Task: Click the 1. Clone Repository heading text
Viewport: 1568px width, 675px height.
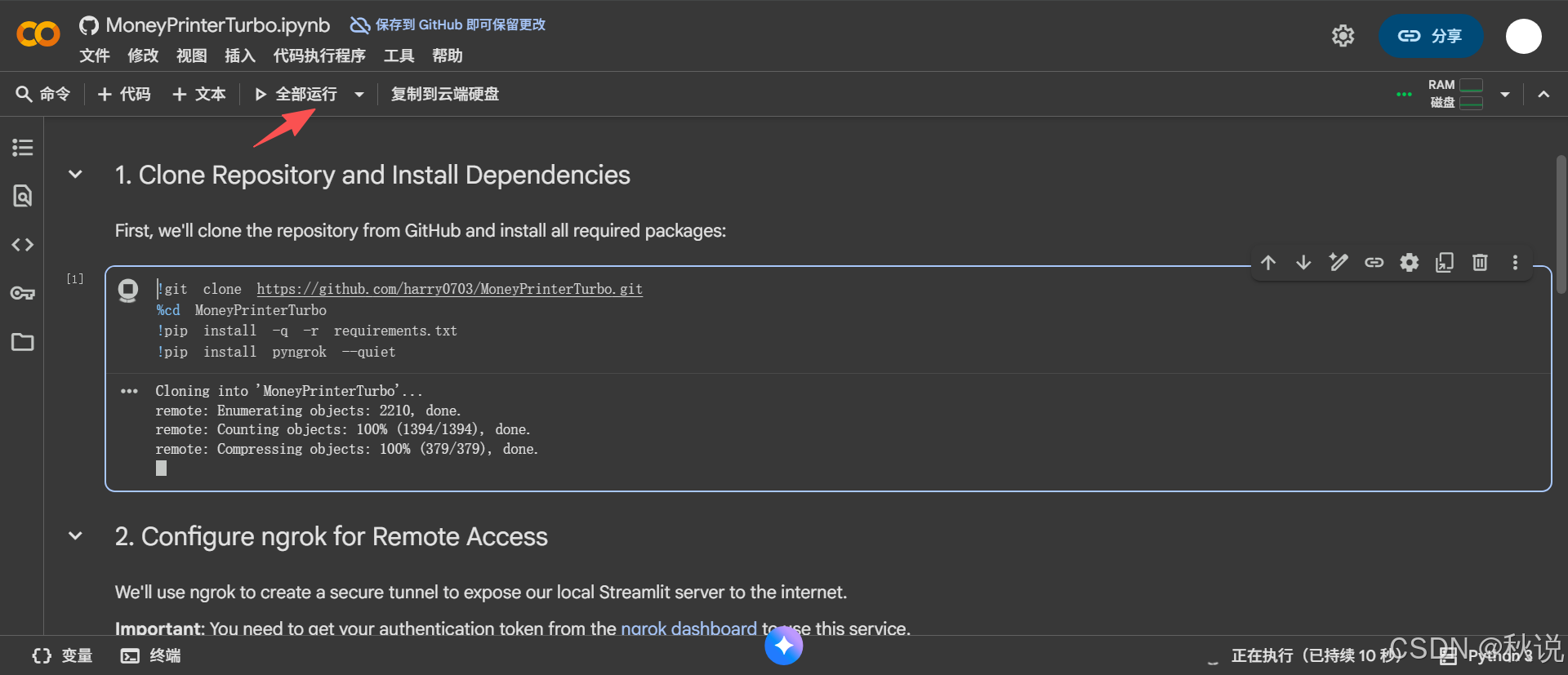Action: tap(372, 175)
